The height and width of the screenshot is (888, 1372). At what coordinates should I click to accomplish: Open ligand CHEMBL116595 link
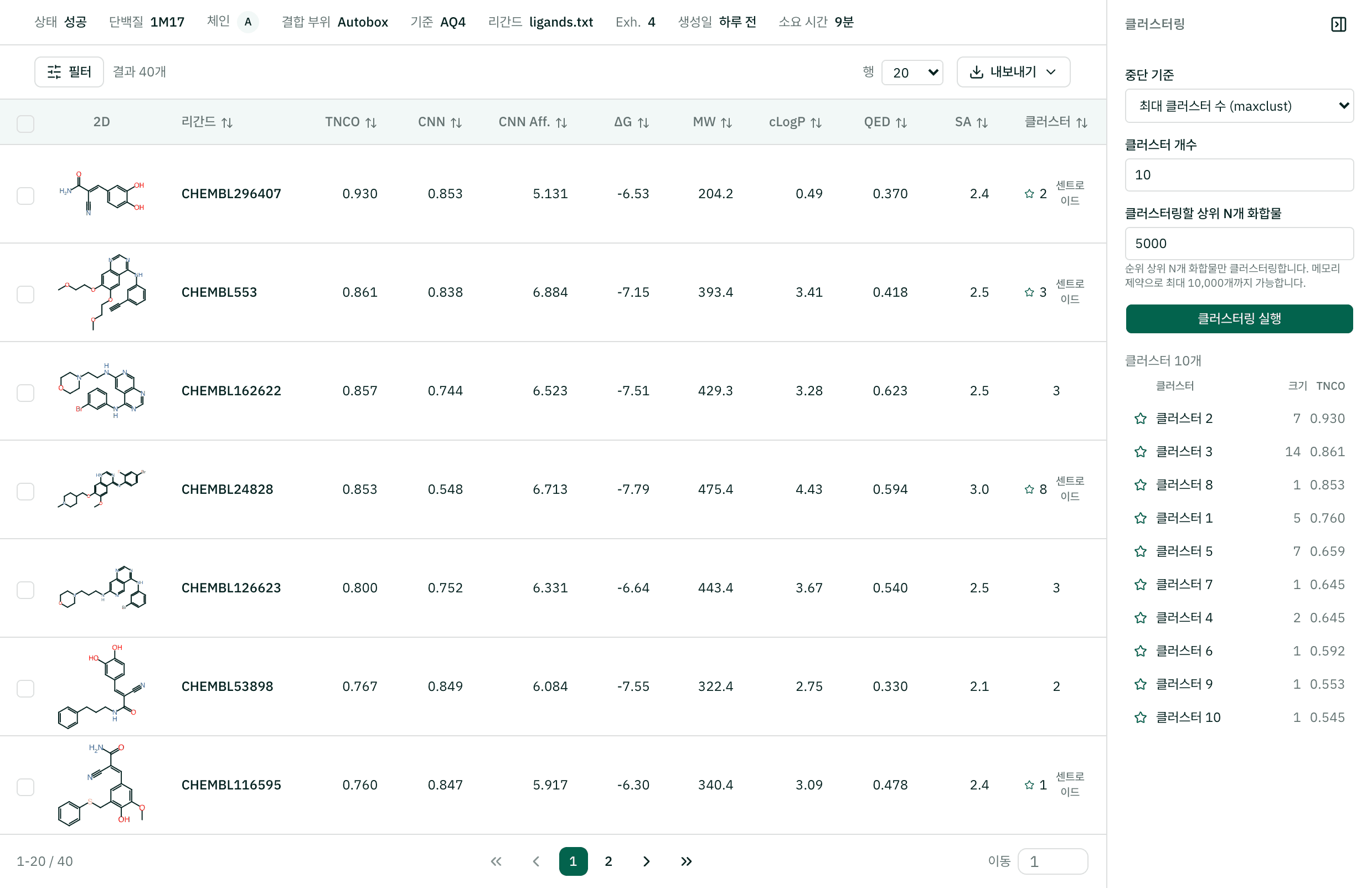[231, 785]
